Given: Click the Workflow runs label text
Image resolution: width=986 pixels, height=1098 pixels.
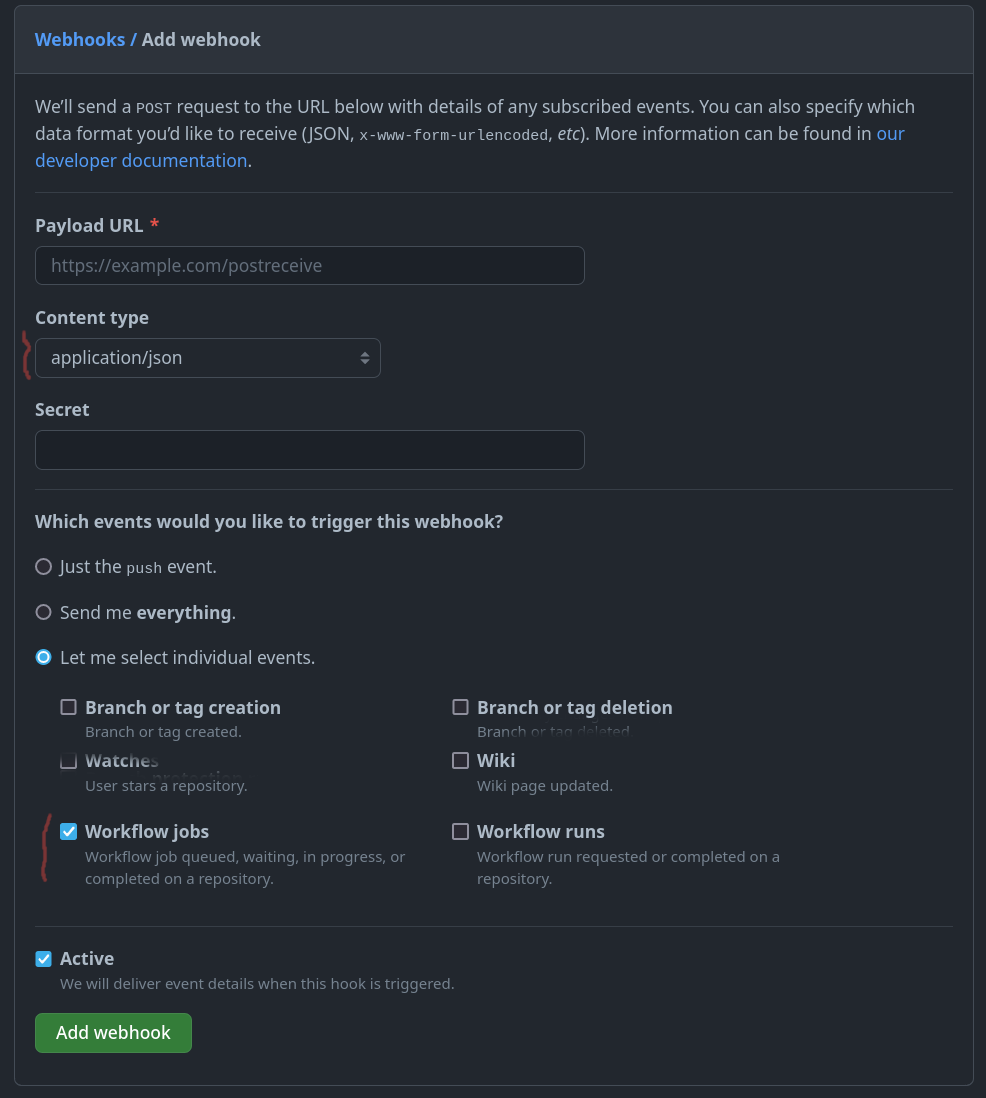Looking at the screenshot, I should point(540,832).
